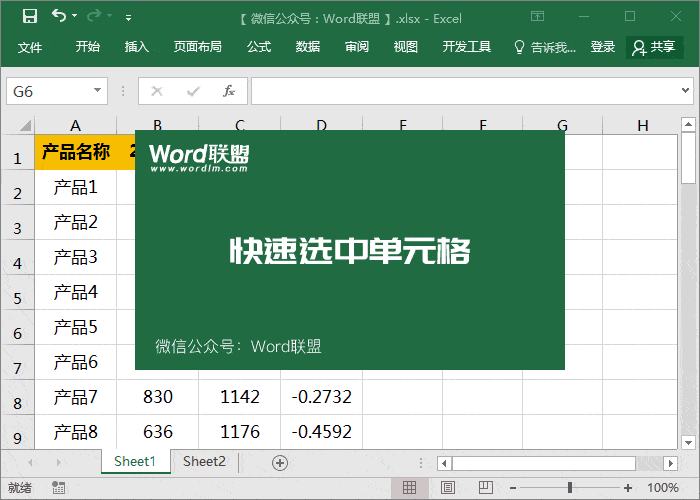The height and width of the screenshot is (500, 700).
Task: Switch to the Sheet2 tab
Action: [x=204, y=462]
